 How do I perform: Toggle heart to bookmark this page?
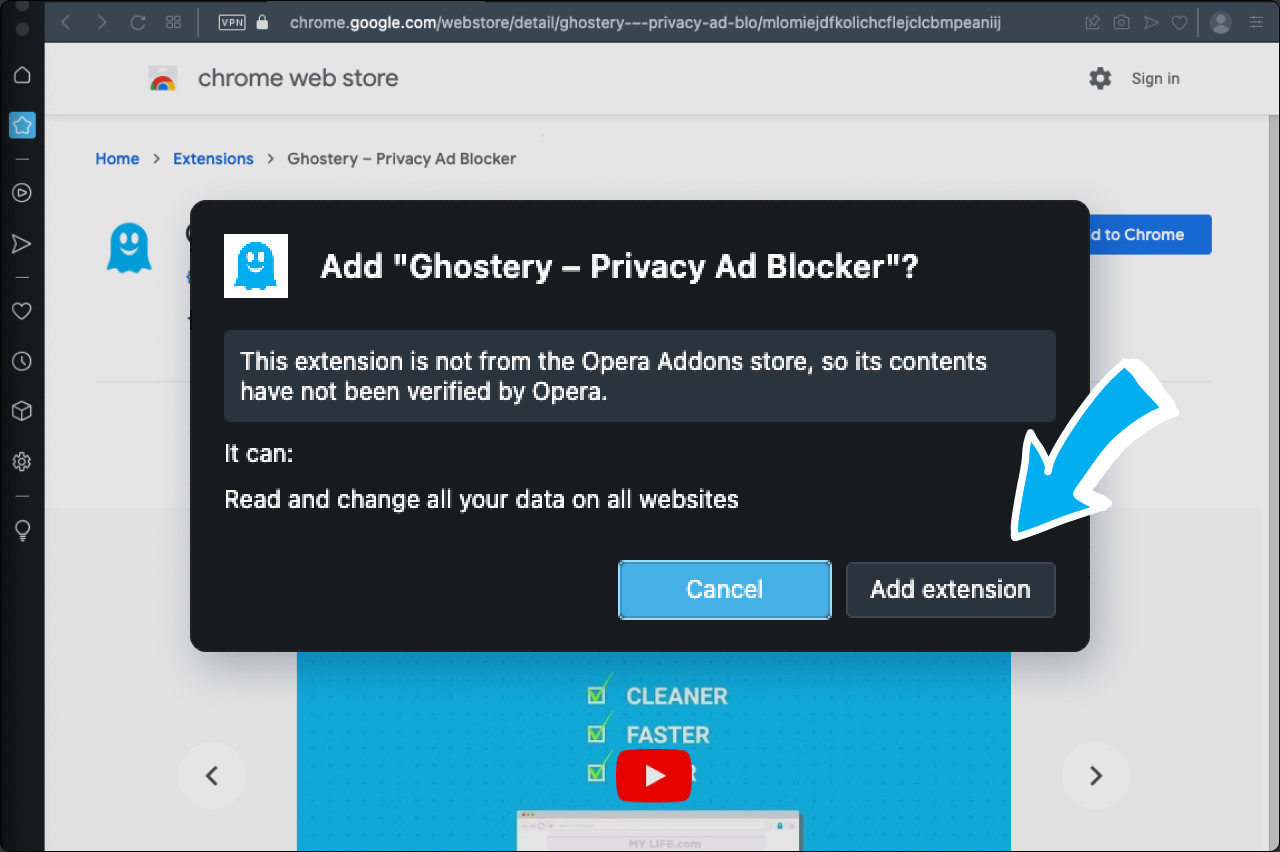click(1179, 22)
